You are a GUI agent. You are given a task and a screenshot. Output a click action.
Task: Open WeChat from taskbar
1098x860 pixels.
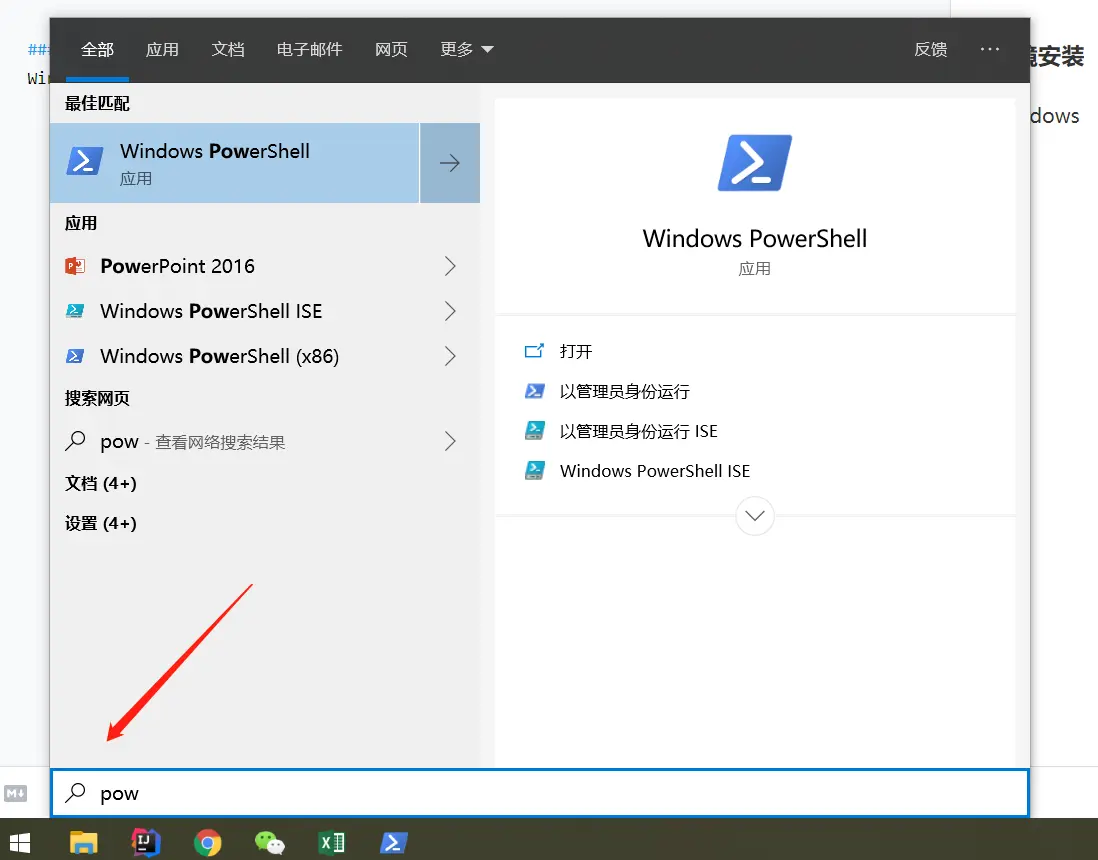(x=270, y=842)
